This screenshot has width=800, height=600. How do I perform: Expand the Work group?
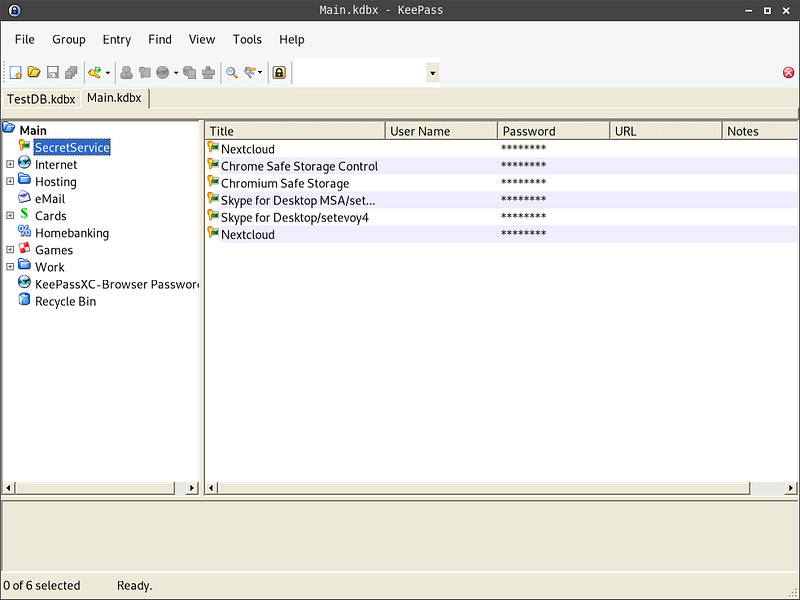[10, 267]
